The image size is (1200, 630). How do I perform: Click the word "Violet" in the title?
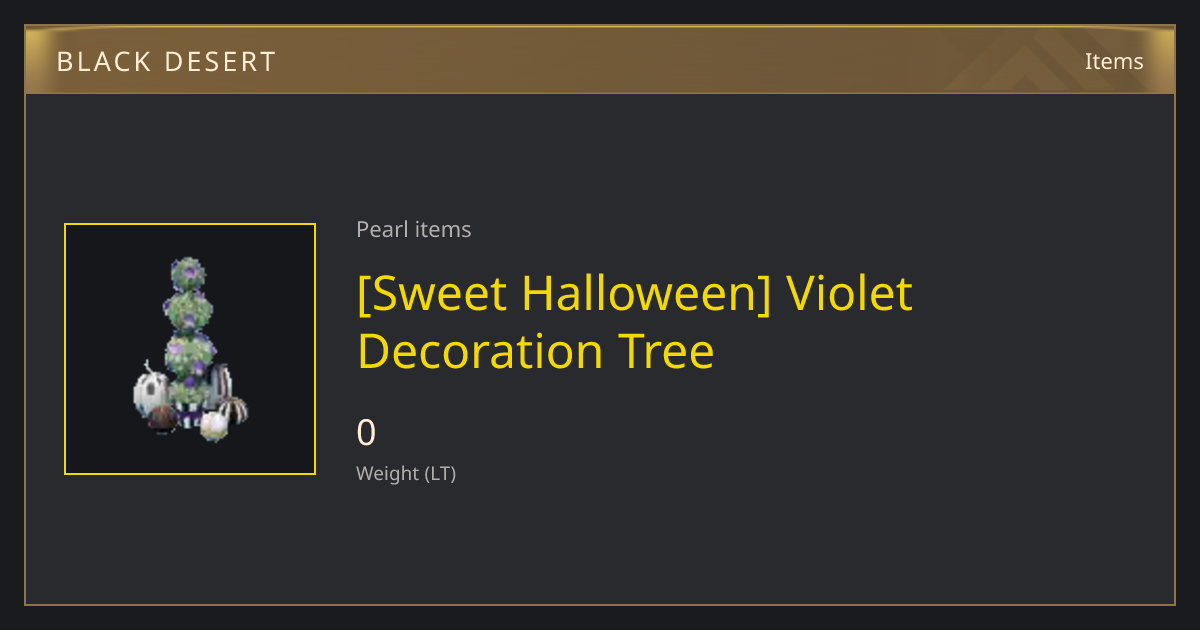(849, 293)
